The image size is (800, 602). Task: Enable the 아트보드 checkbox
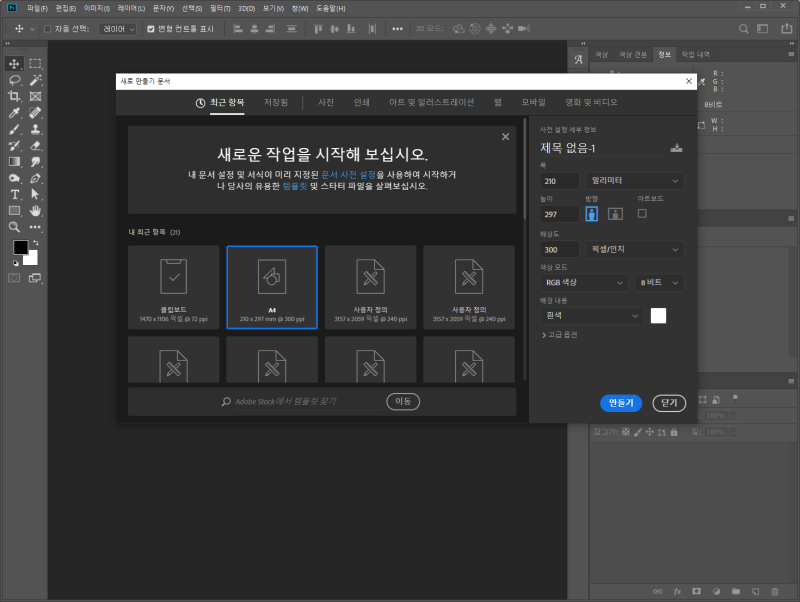(x=642, y=213)
